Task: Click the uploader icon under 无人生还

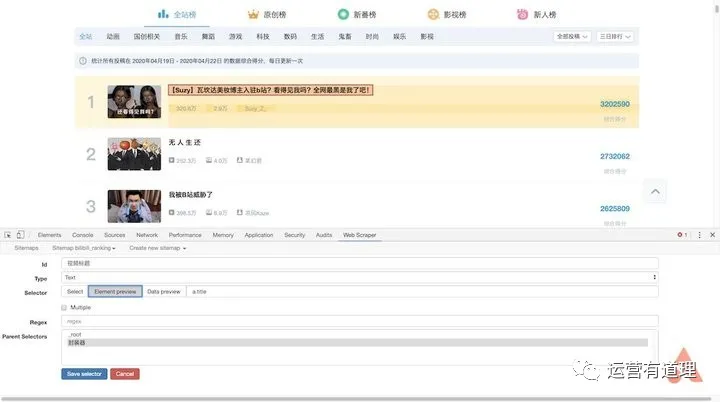Action: tap(239, 160)
